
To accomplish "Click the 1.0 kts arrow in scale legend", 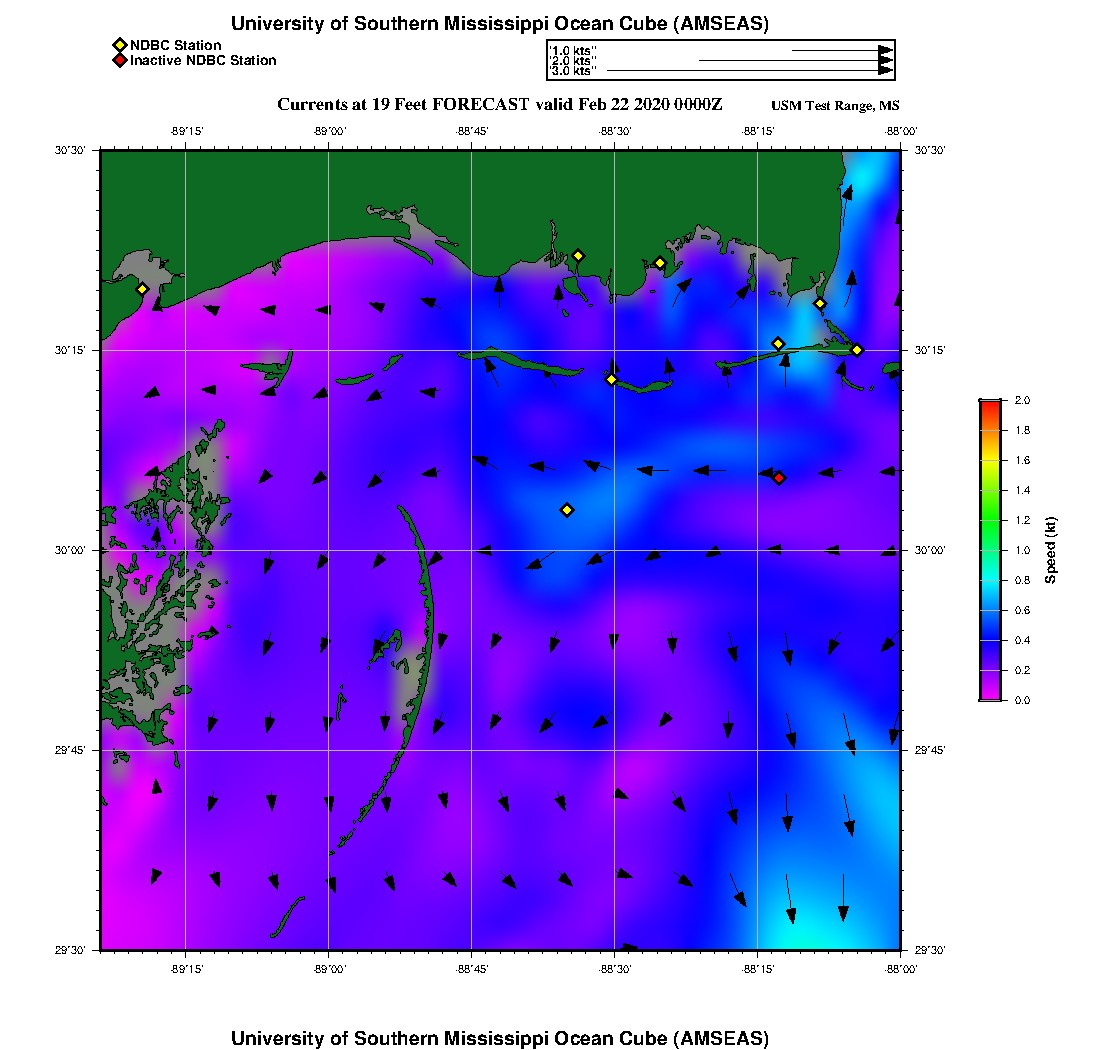I will tap(842, 49).
